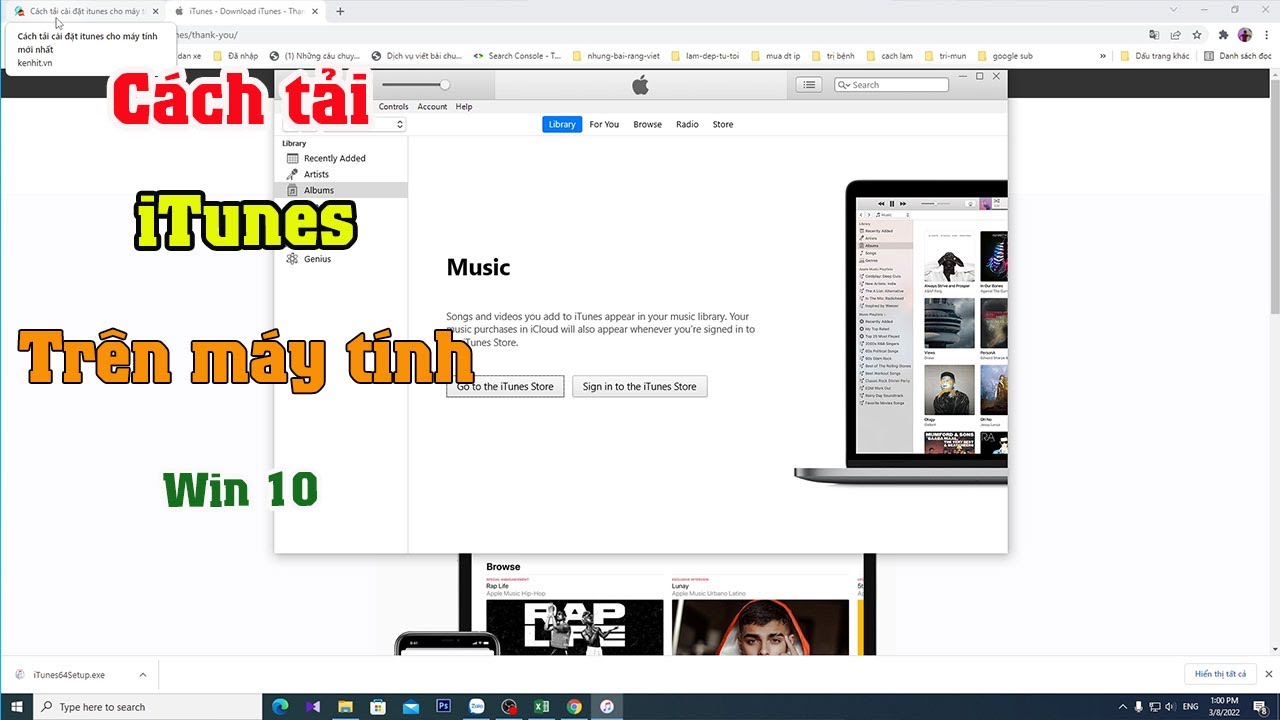
Task: Close the kenhit.vn Chrome tab
Action: (155, 11)
